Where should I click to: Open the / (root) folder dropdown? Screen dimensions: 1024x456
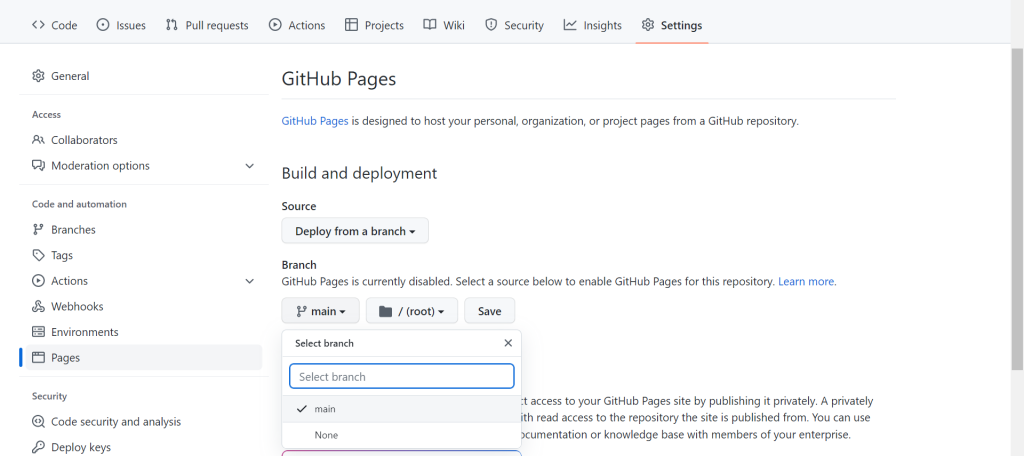coord(412,311)
